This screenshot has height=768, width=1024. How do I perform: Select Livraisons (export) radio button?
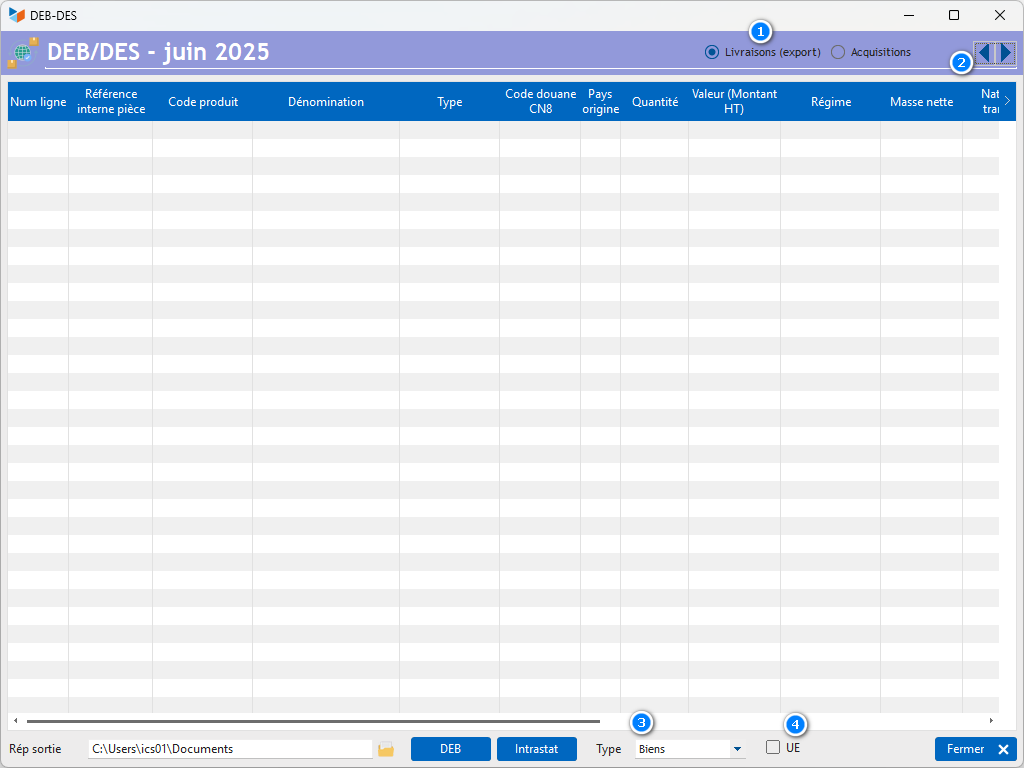pos(712,52)
